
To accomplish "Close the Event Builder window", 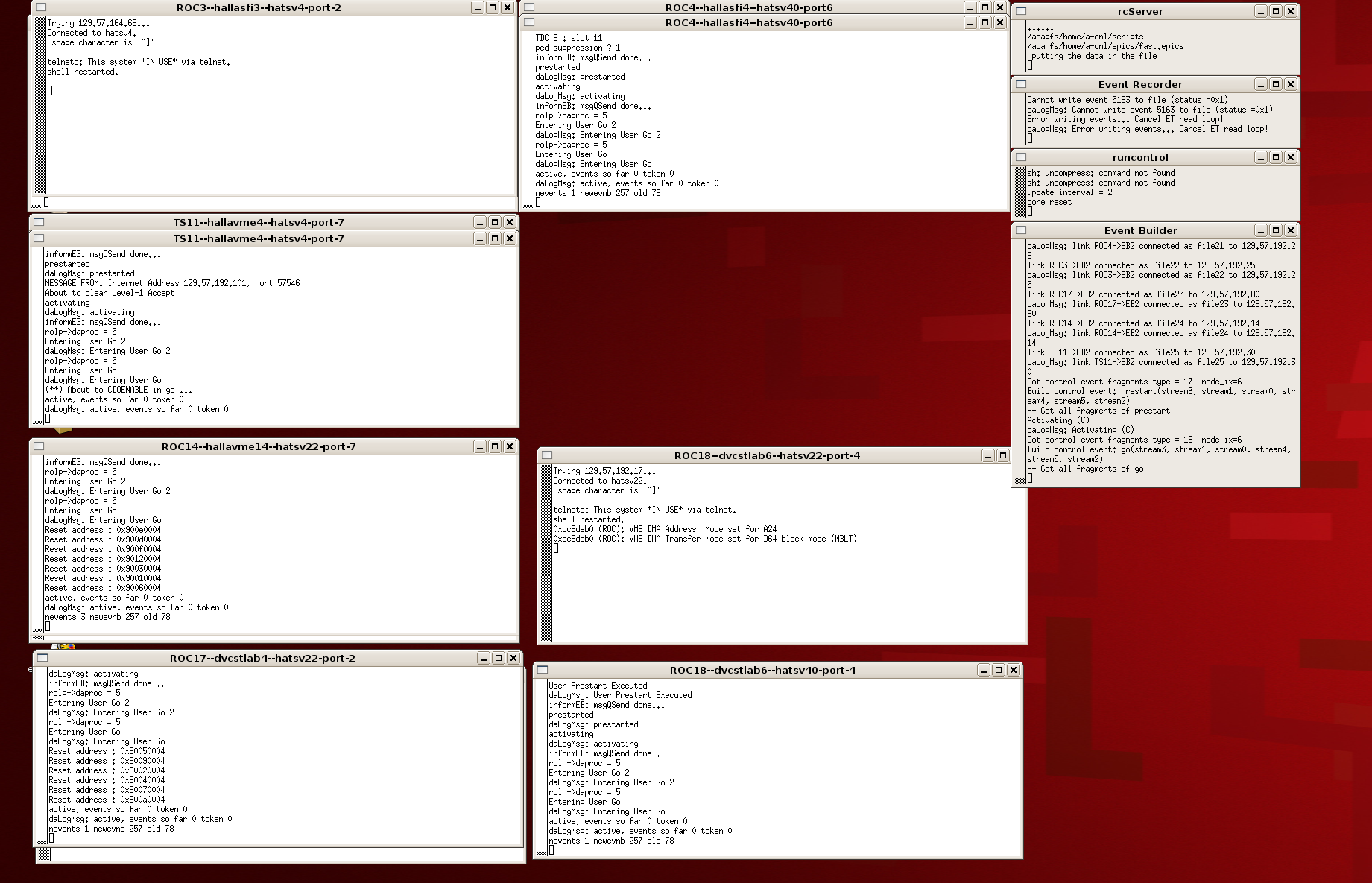I will [1291, 230].
